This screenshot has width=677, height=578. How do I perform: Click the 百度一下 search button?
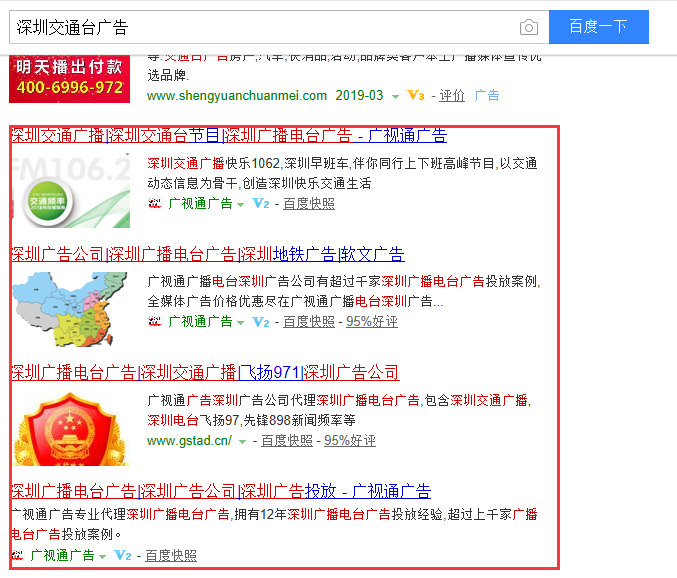598,27
